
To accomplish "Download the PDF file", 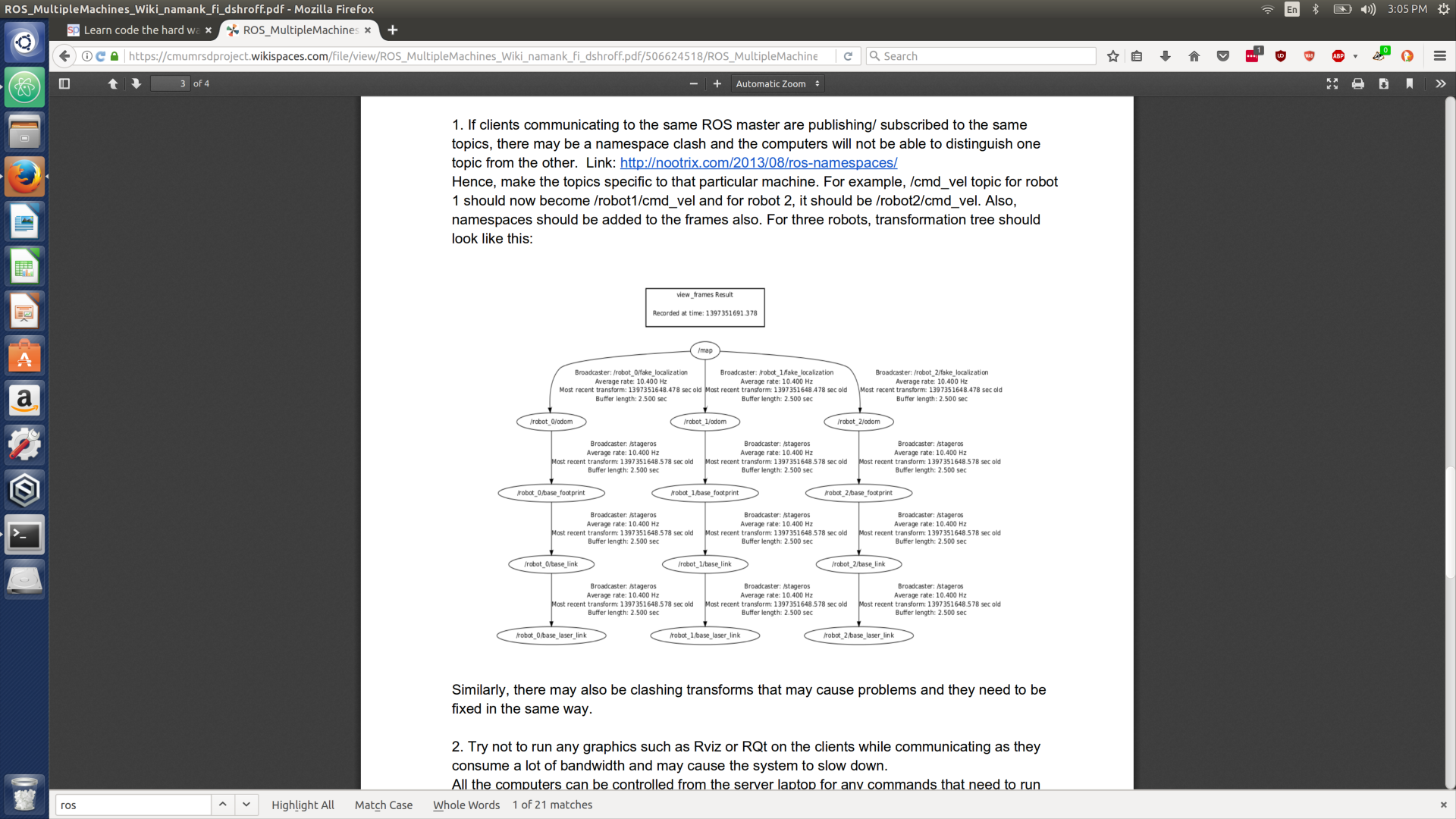I will 1384,83.
